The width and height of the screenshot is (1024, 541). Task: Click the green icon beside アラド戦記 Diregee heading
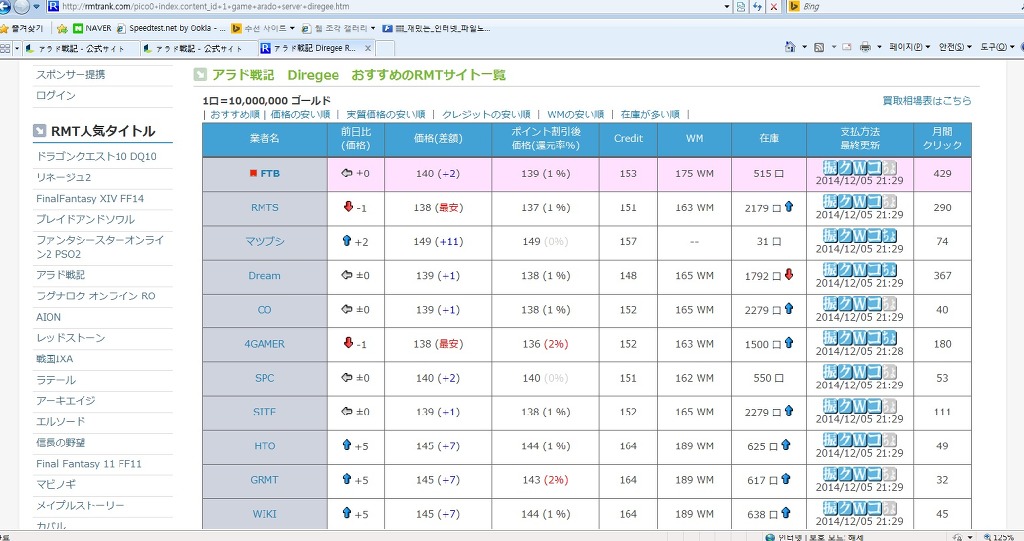200,74
